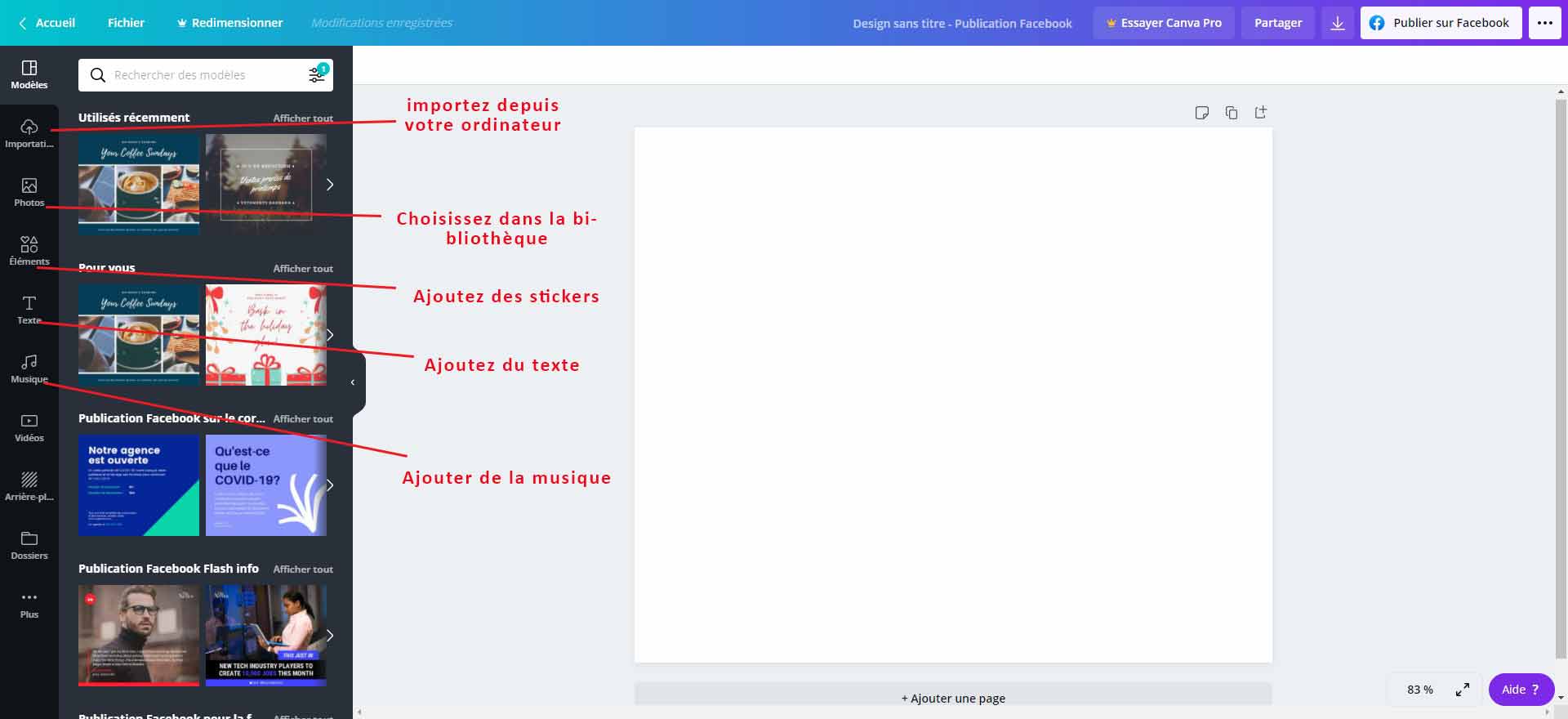Open the Vidéos panel
Screen dimensions: 1568x719
29,427
